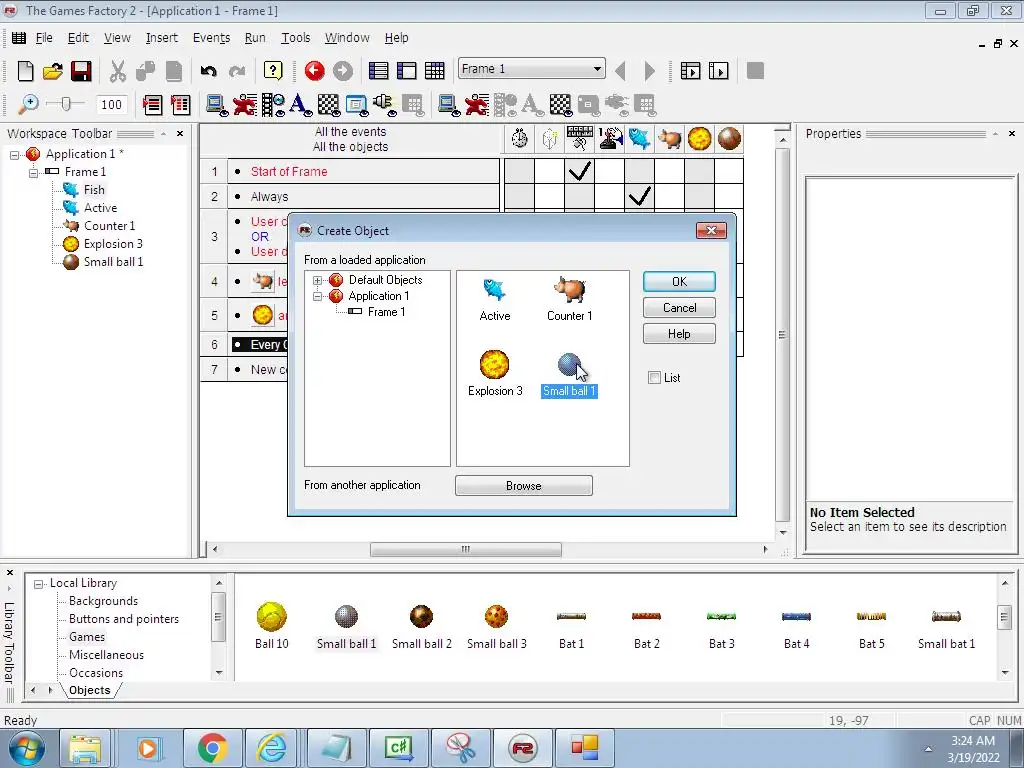
Task: Select the Explosion 3 object in dialog
Action: (495, 374)
